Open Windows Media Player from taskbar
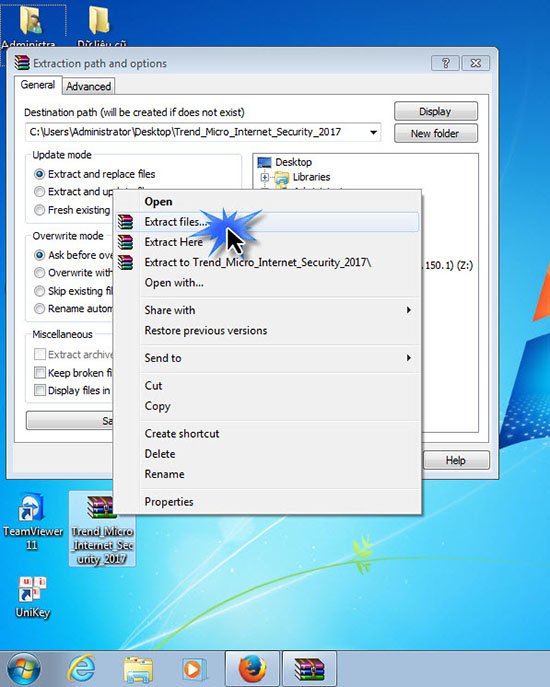 (x=194, y=670)
